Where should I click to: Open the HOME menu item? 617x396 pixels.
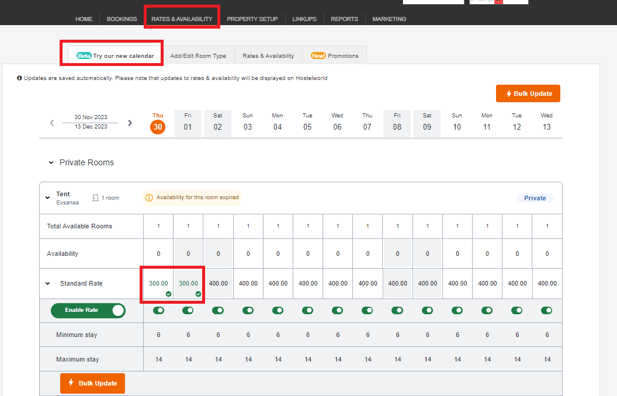[x=83, y=19]
